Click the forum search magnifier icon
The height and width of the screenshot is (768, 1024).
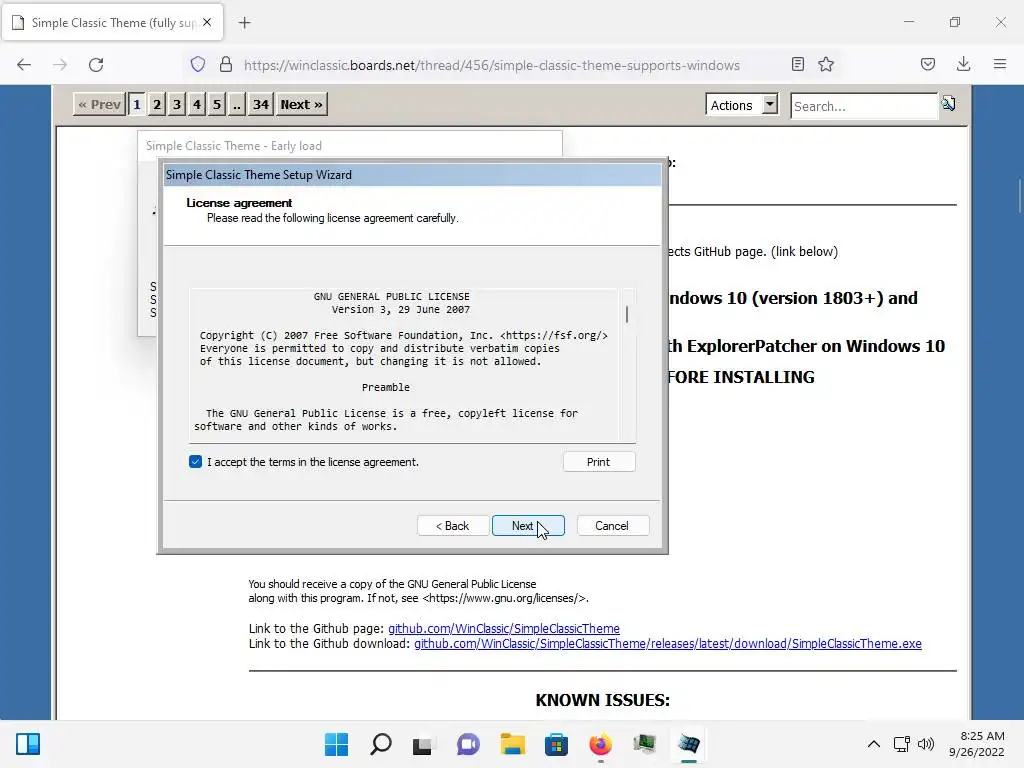click(x=948, y=104)
